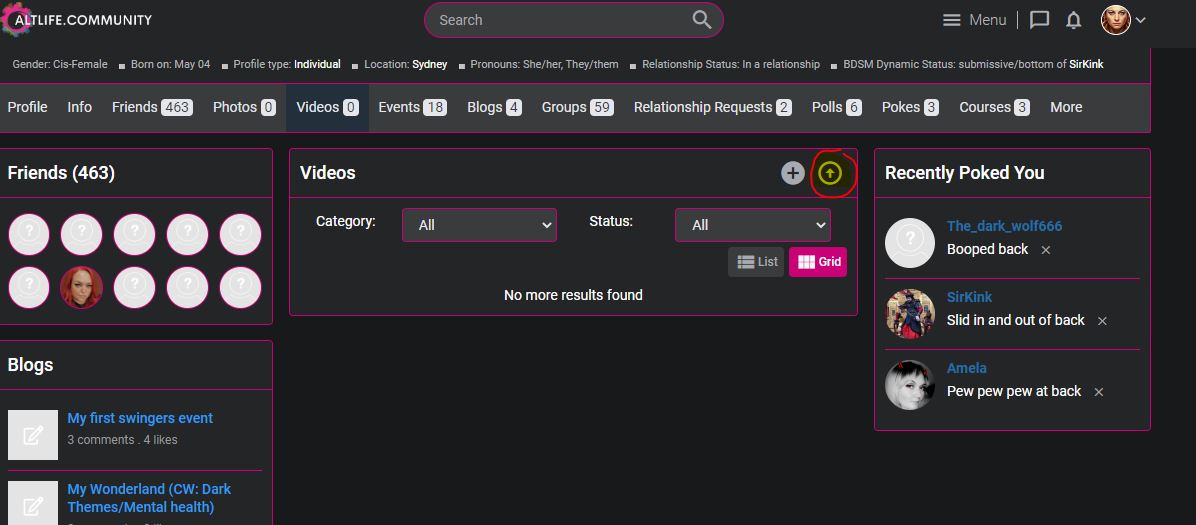
Task: Dismiss the poke from The_dark_wolf666
Action: tap(1045, 250)
